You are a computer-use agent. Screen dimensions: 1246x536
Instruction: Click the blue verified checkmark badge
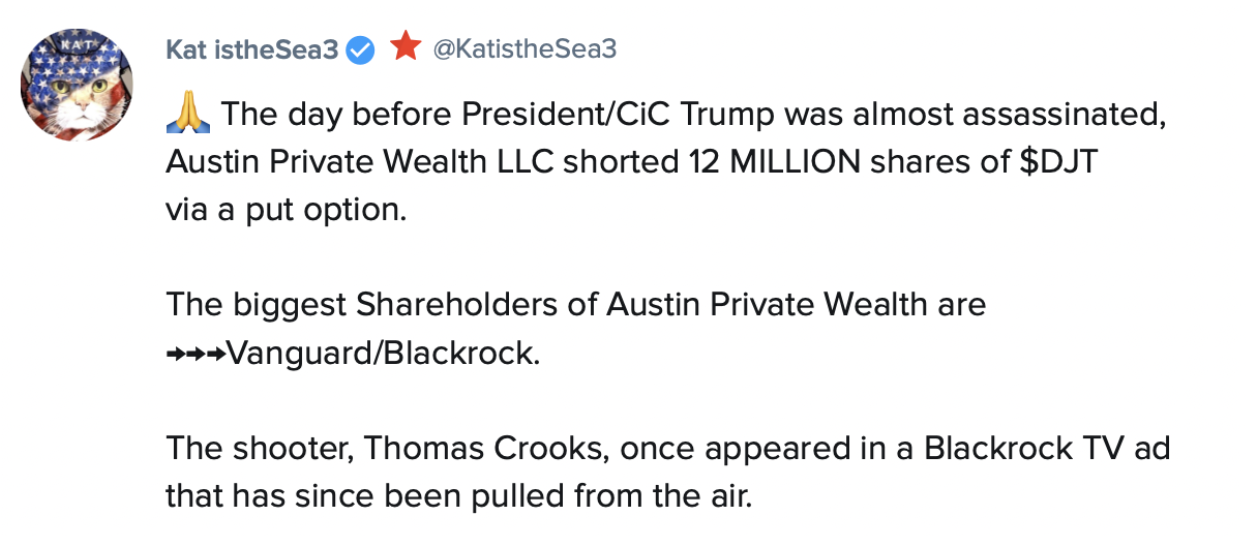pyautogui.click(x=361, y=49)
